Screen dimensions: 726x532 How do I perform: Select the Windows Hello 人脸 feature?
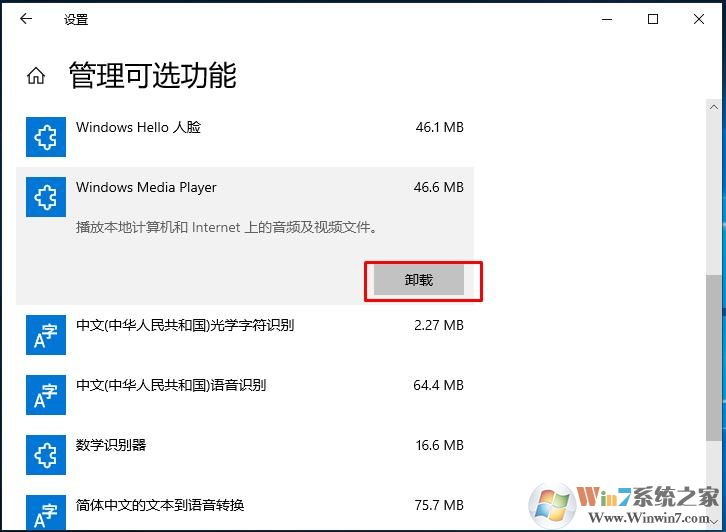(138, 127)
